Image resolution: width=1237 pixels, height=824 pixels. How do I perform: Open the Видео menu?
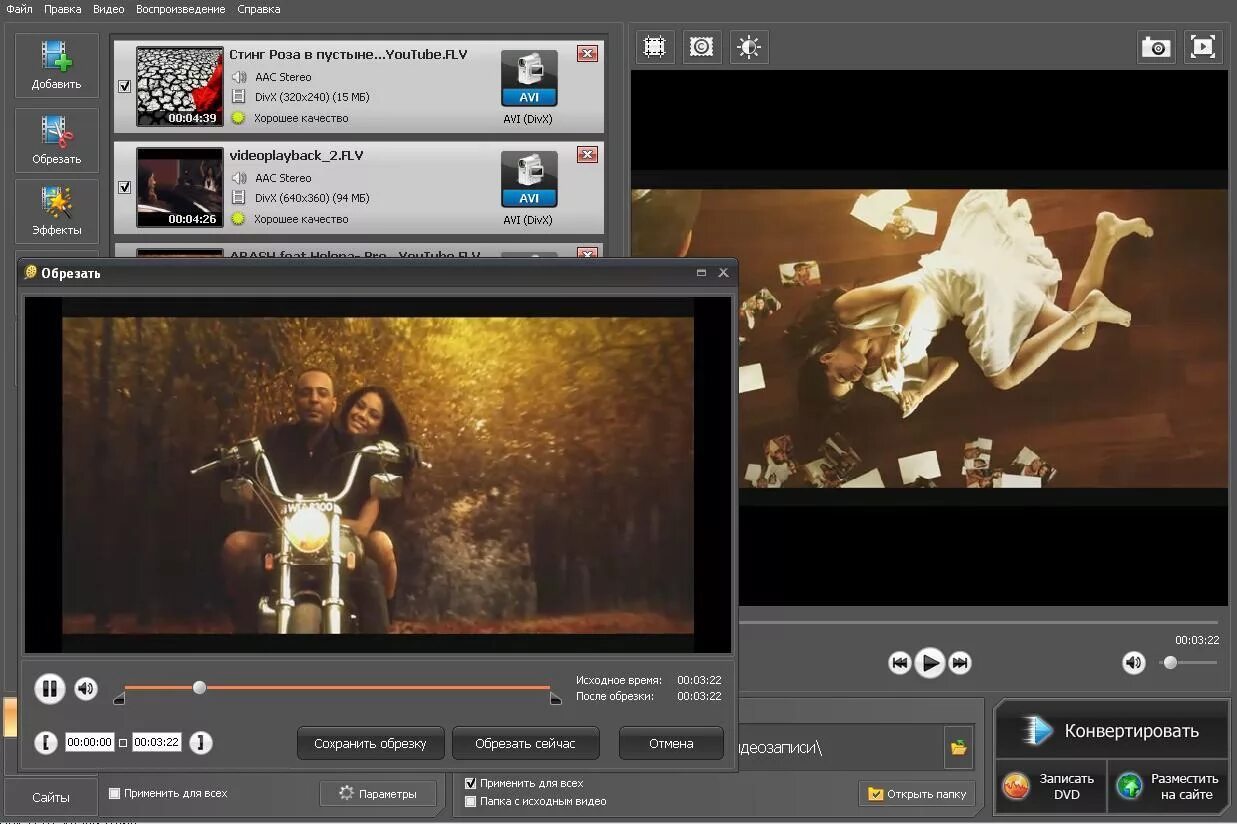[x=109, y=9]
